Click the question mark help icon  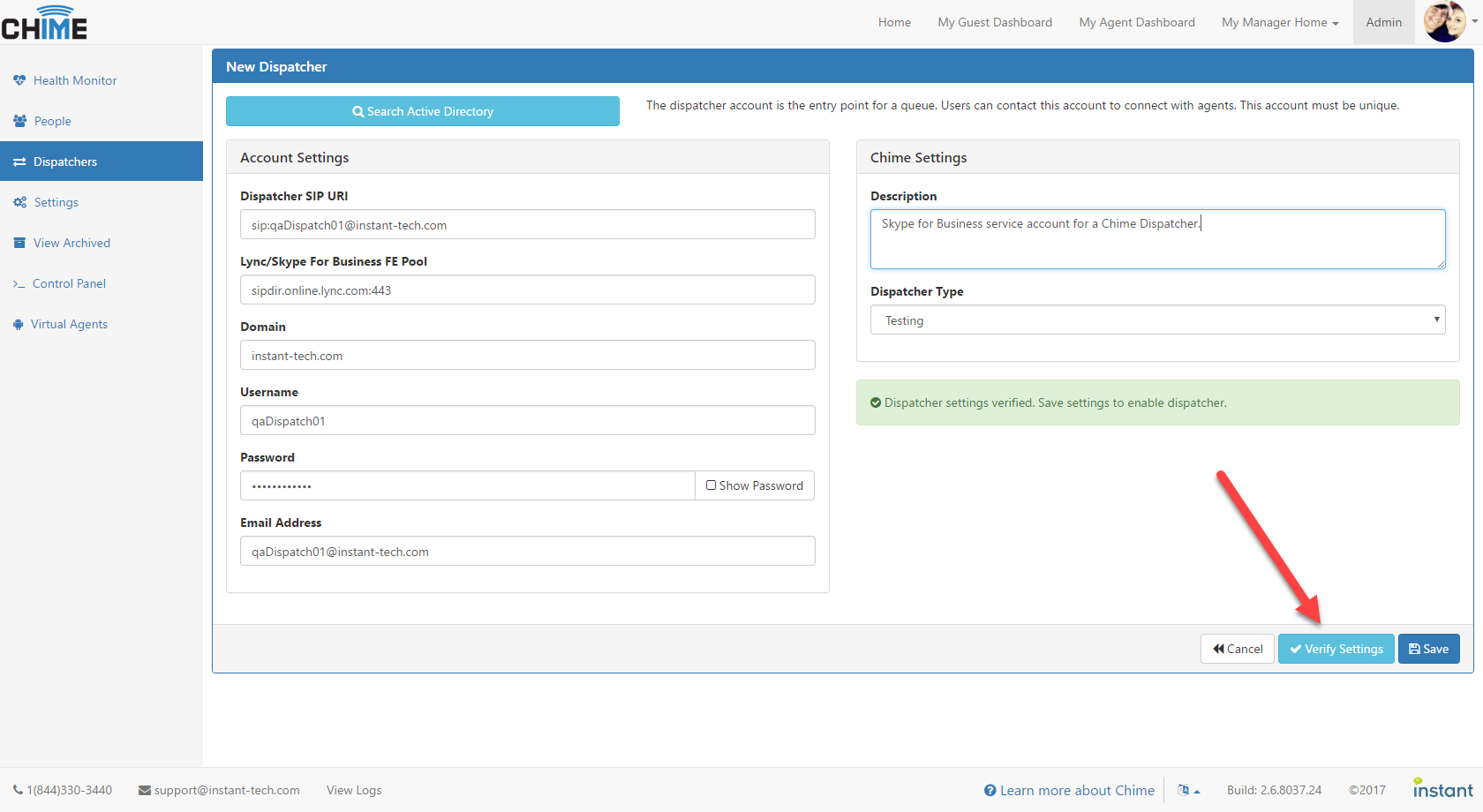[x=990, y=790]
